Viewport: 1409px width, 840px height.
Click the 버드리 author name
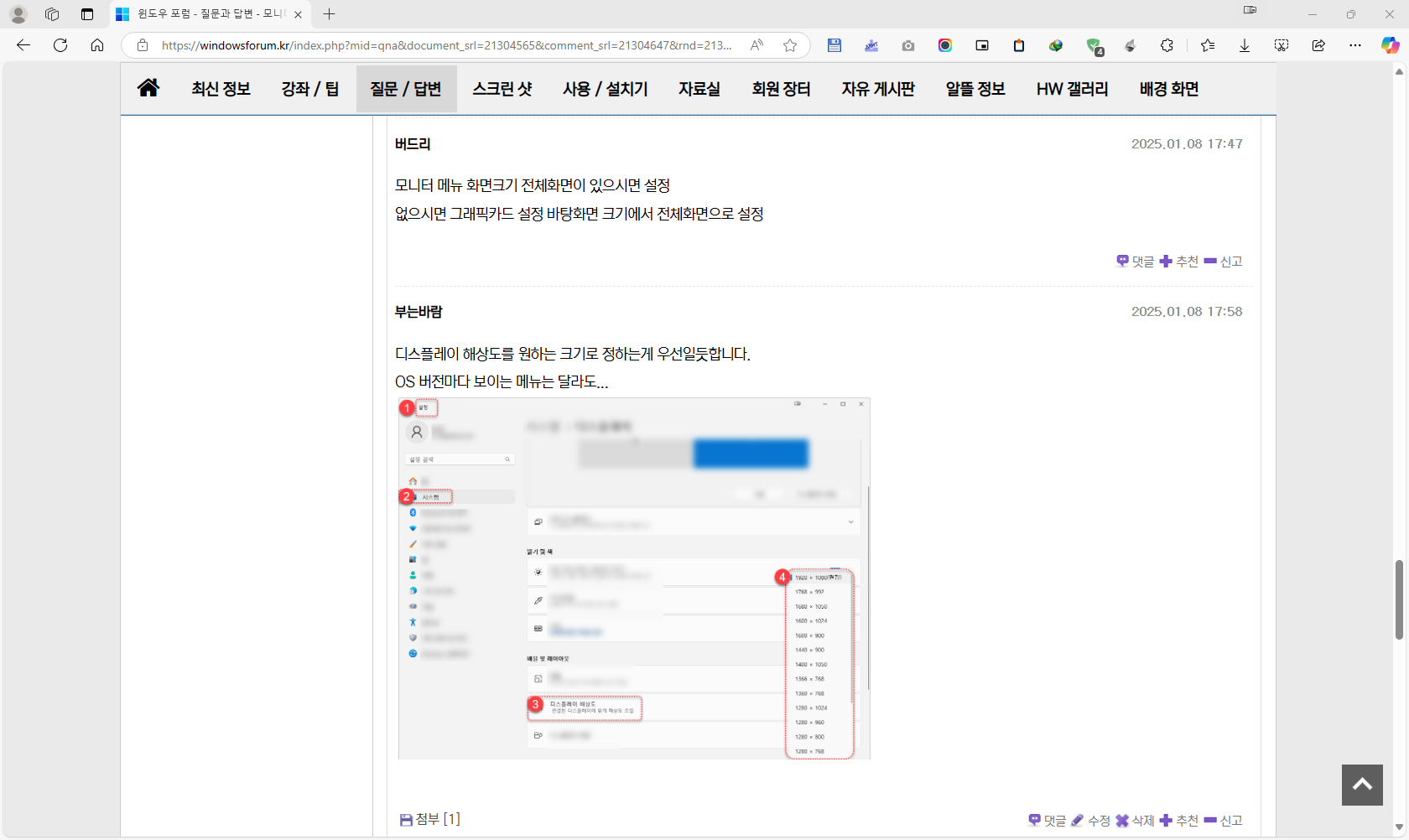[x=413, y=144]
